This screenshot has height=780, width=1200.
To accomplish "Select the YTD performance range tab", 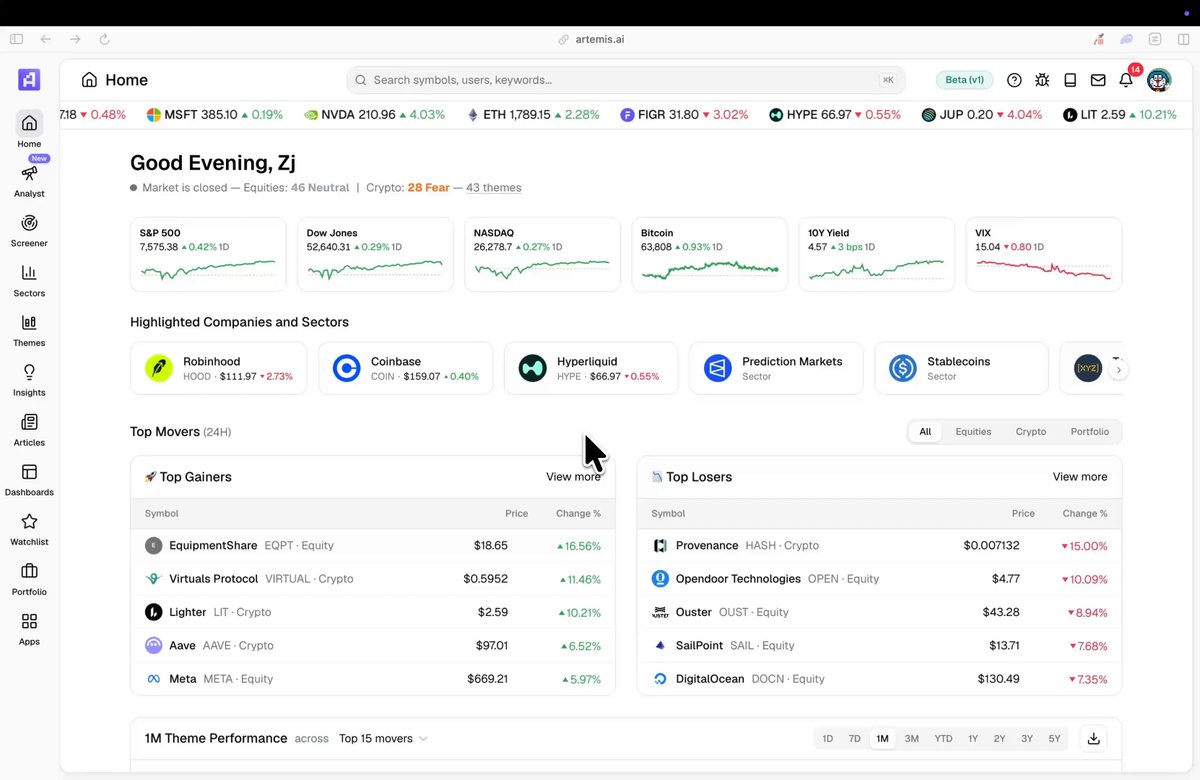I will [x=943, y=739].
